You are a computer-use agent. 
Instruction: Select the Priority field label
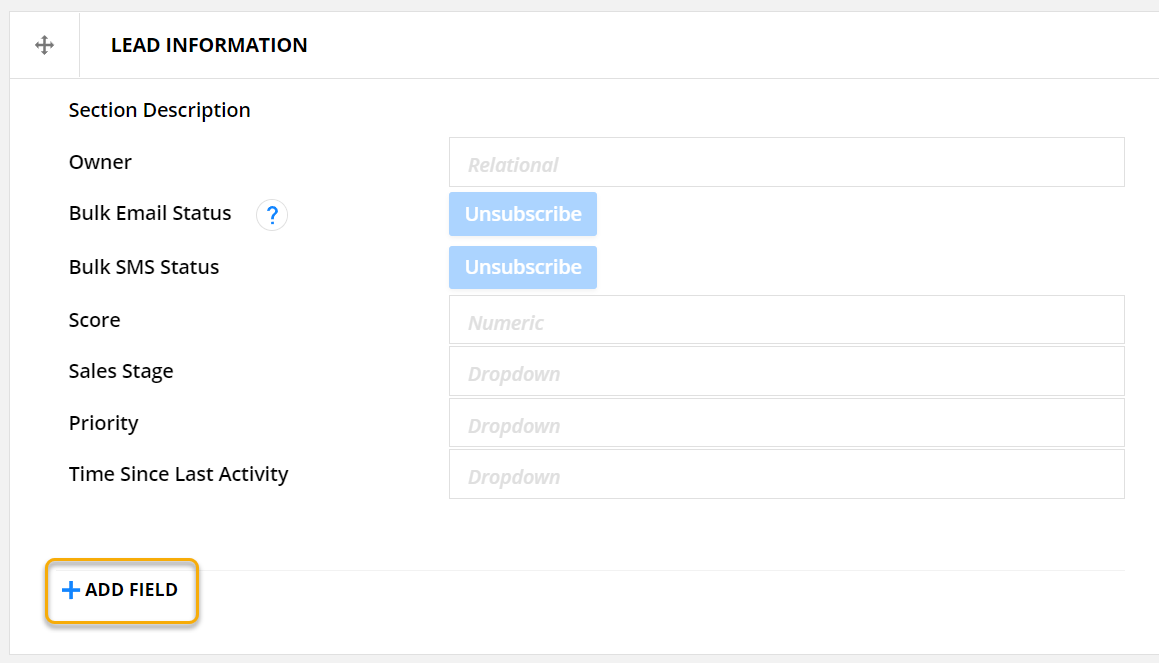click(x=103, y=423)
